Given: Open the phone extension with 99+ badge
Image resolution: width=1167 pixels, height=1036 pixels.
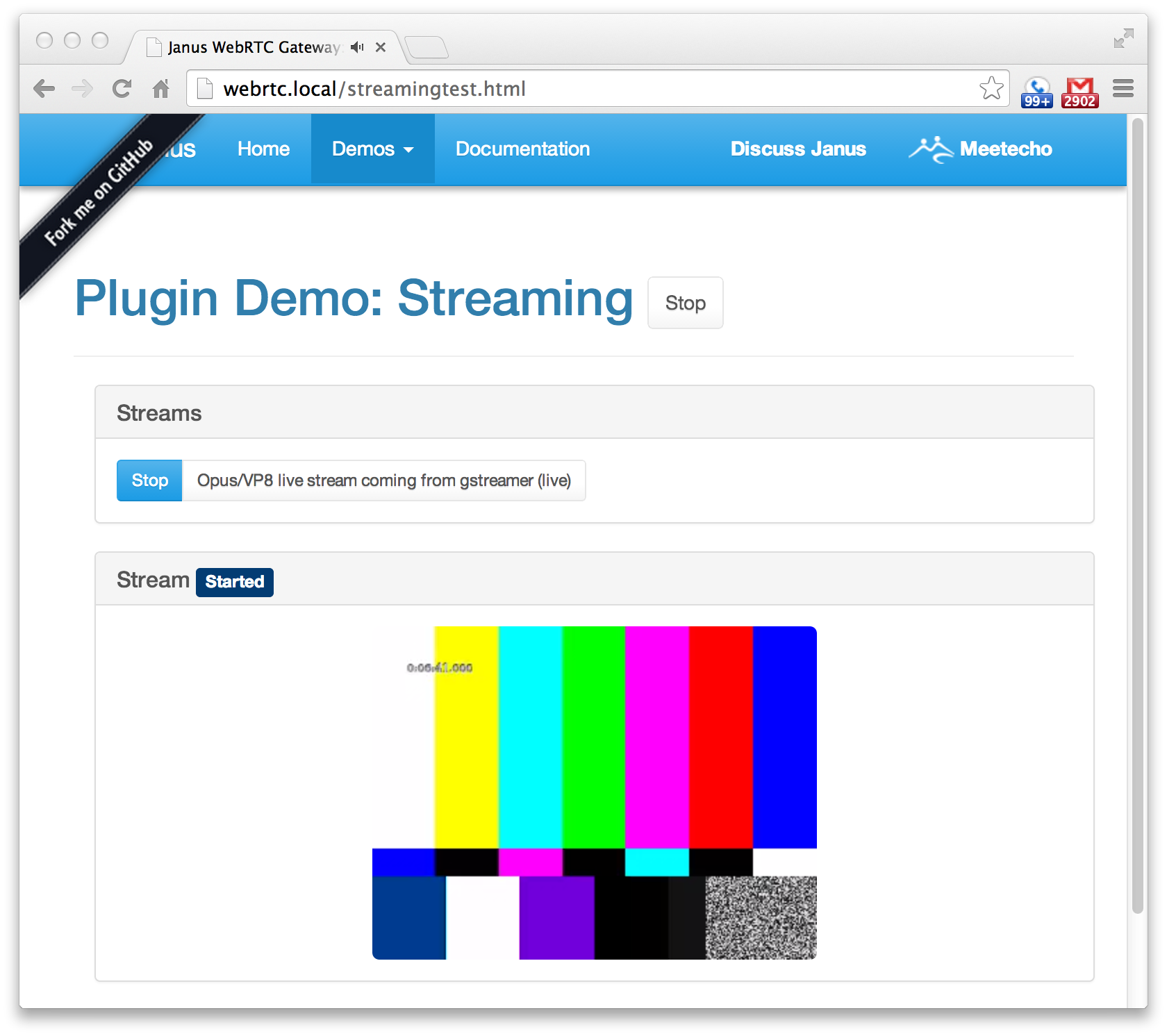Looking at the screenshot, I should tap(1037, 92).
